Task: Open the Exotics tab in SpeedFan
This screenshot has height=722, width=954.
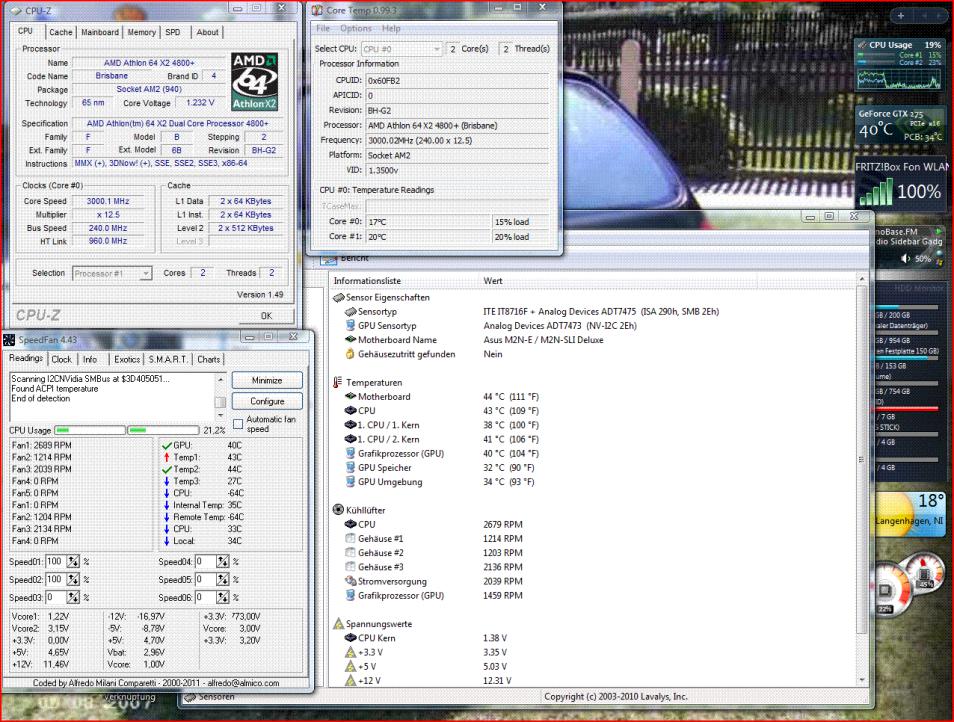Action: click(127, 359)
